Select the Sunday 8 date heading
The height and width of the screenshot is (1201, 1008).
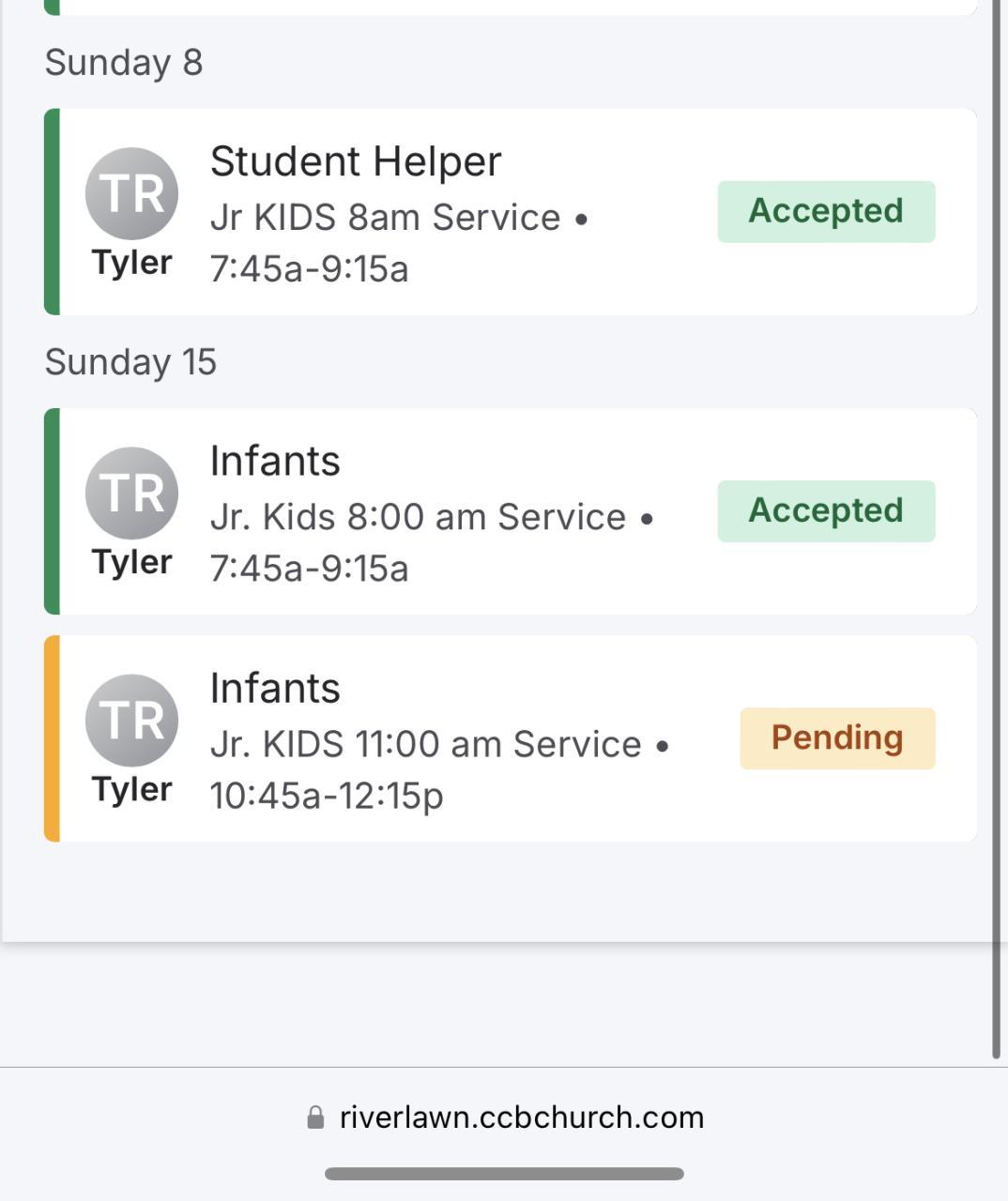(124, 63)
